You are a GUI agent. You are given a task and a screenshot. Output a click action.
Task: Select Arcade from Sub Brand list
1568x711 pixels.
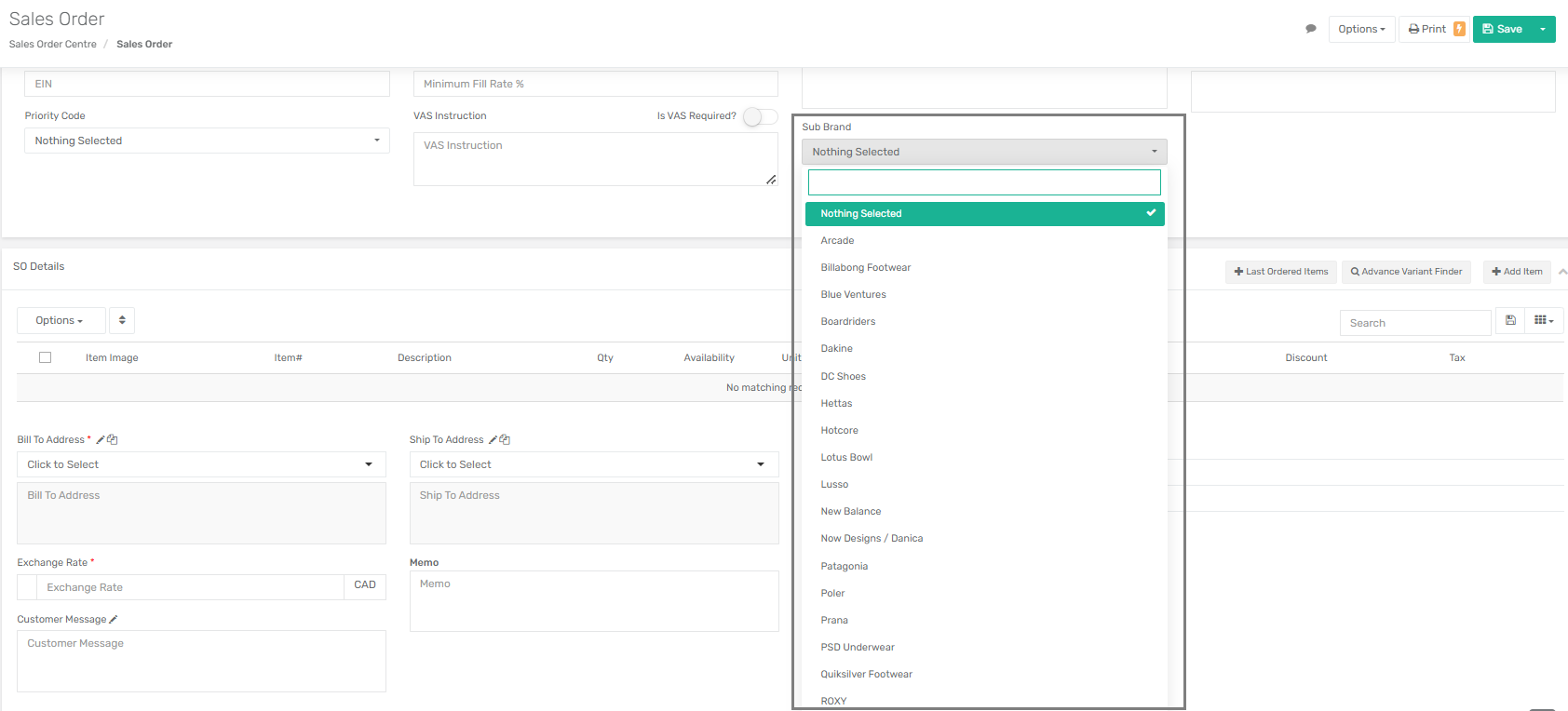pos(837,240)
